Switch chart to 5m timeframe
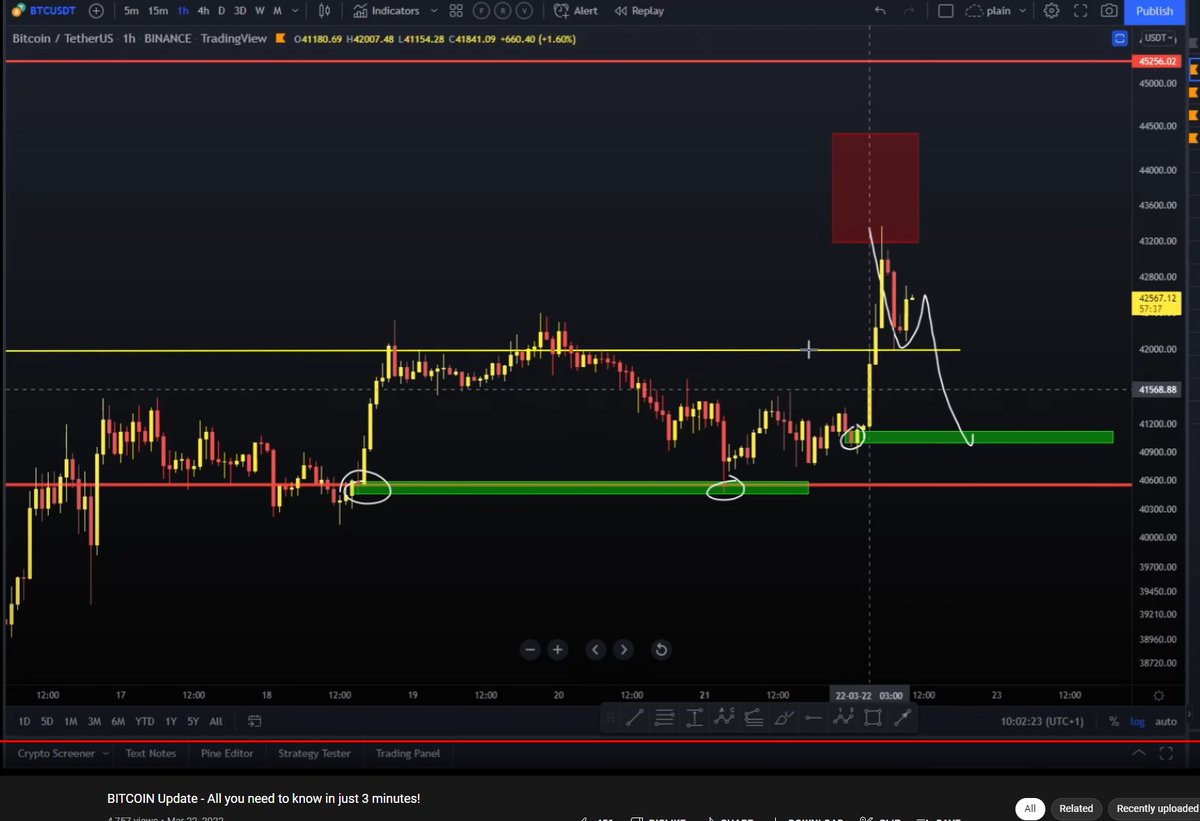 pos(131,11)
